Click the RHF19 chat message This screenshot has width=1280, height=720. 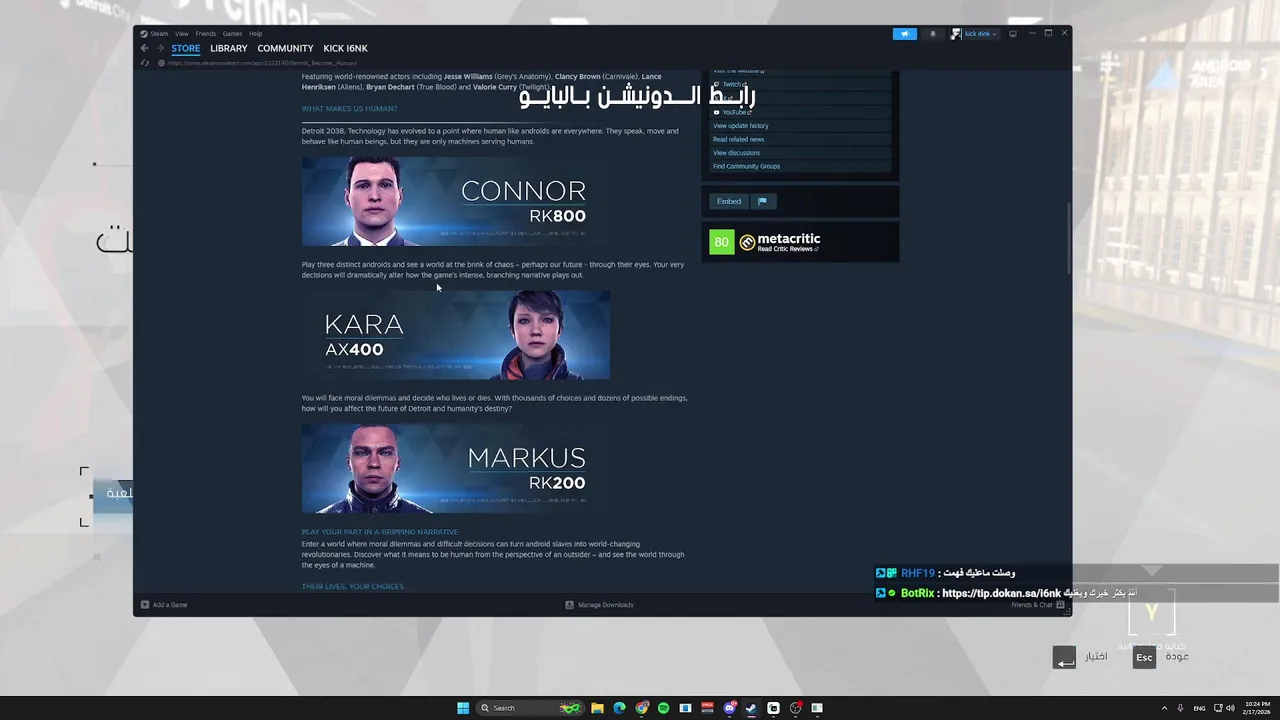946,573
